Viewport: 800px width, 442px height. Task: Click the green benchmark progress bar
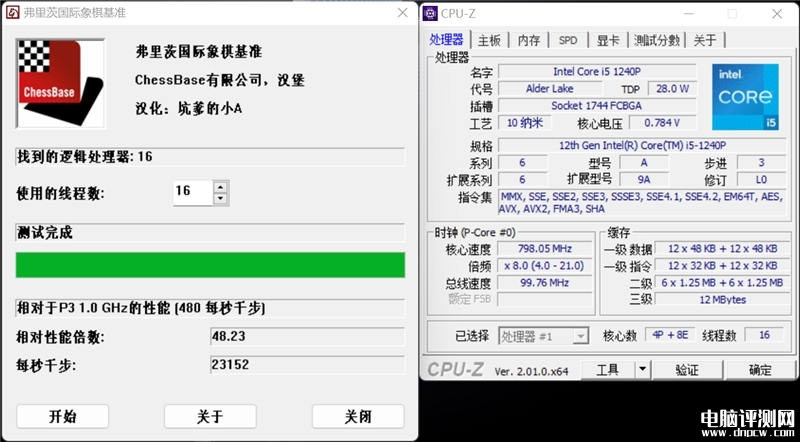click(210, 265)
